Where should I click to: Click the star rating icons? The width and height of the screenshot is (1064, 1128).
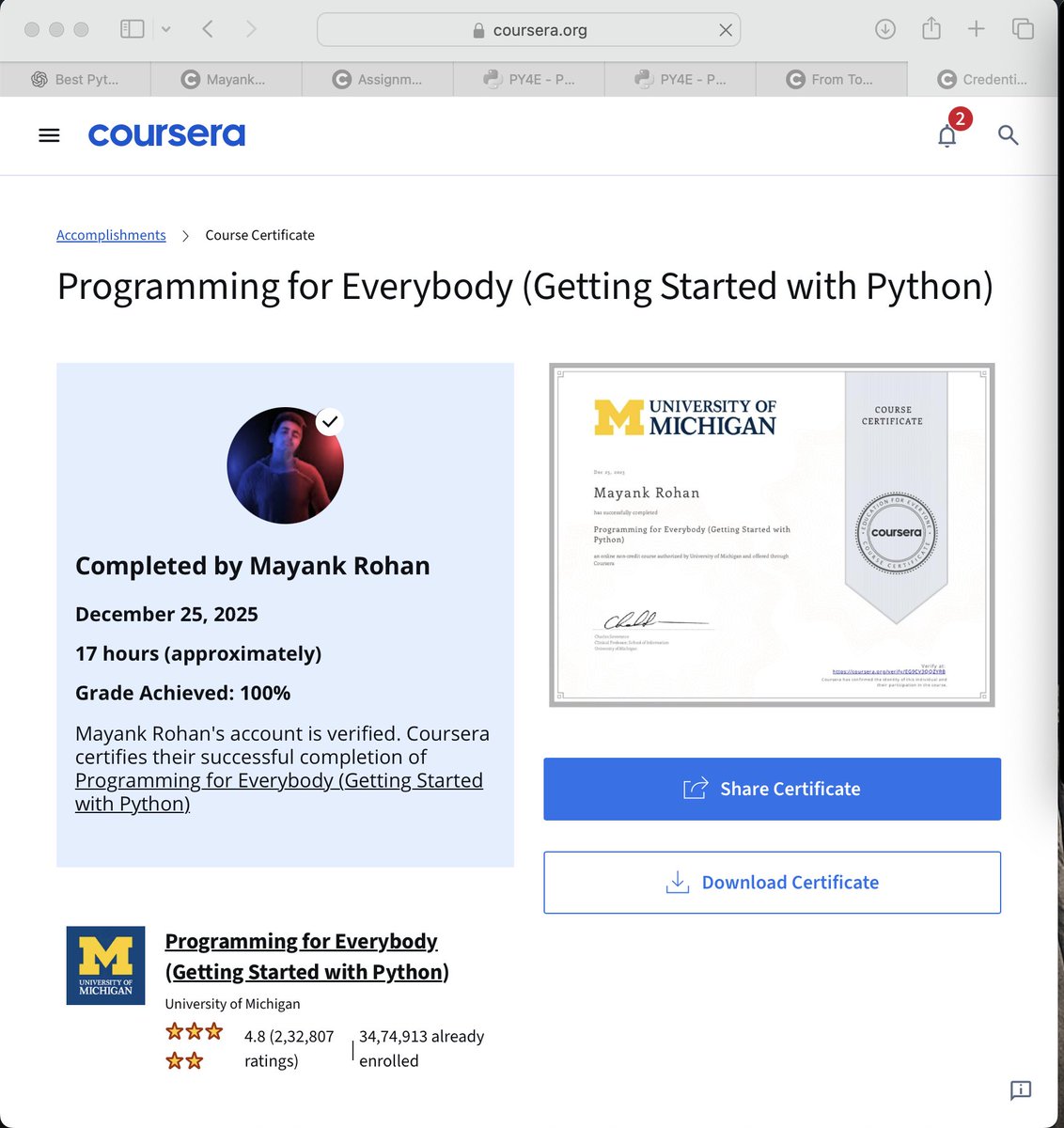point(195,1046)
